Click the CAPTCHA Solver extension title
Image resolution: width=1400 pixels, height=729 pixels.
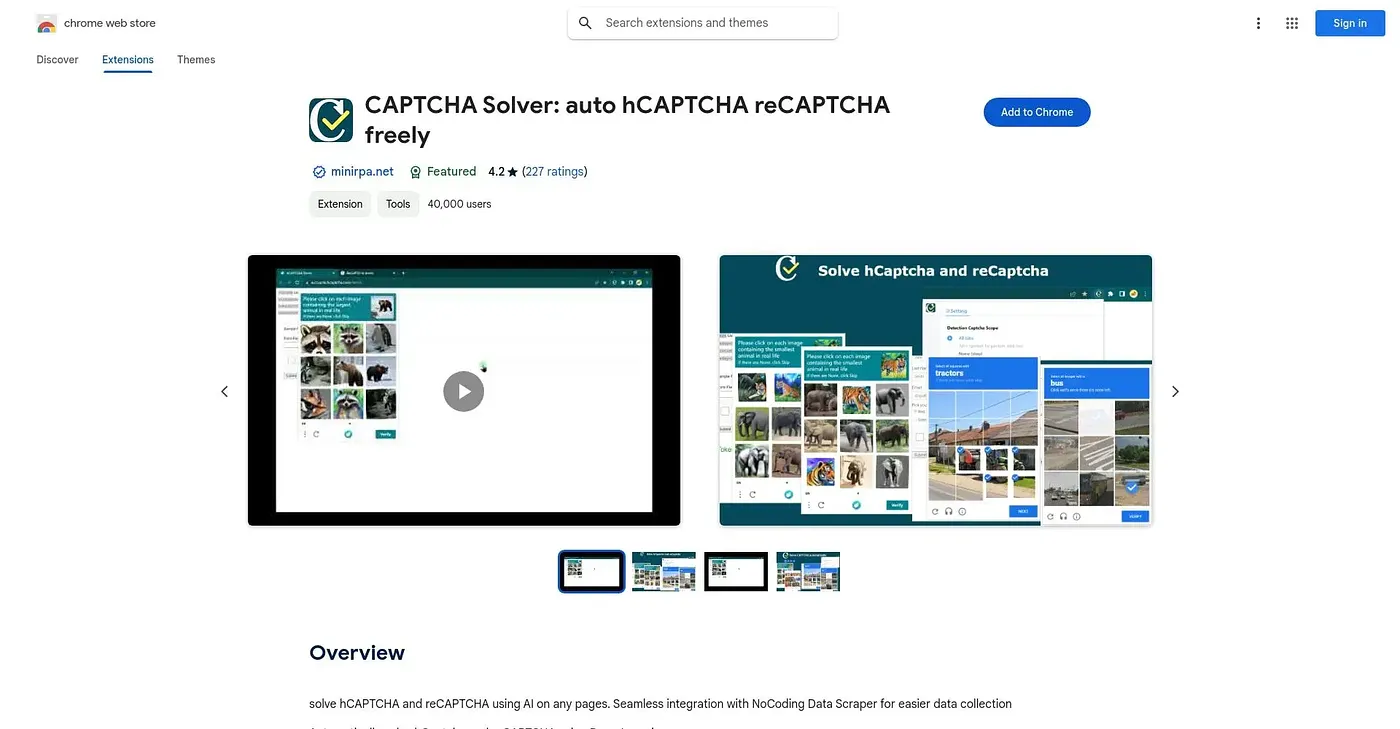point(627,120)
